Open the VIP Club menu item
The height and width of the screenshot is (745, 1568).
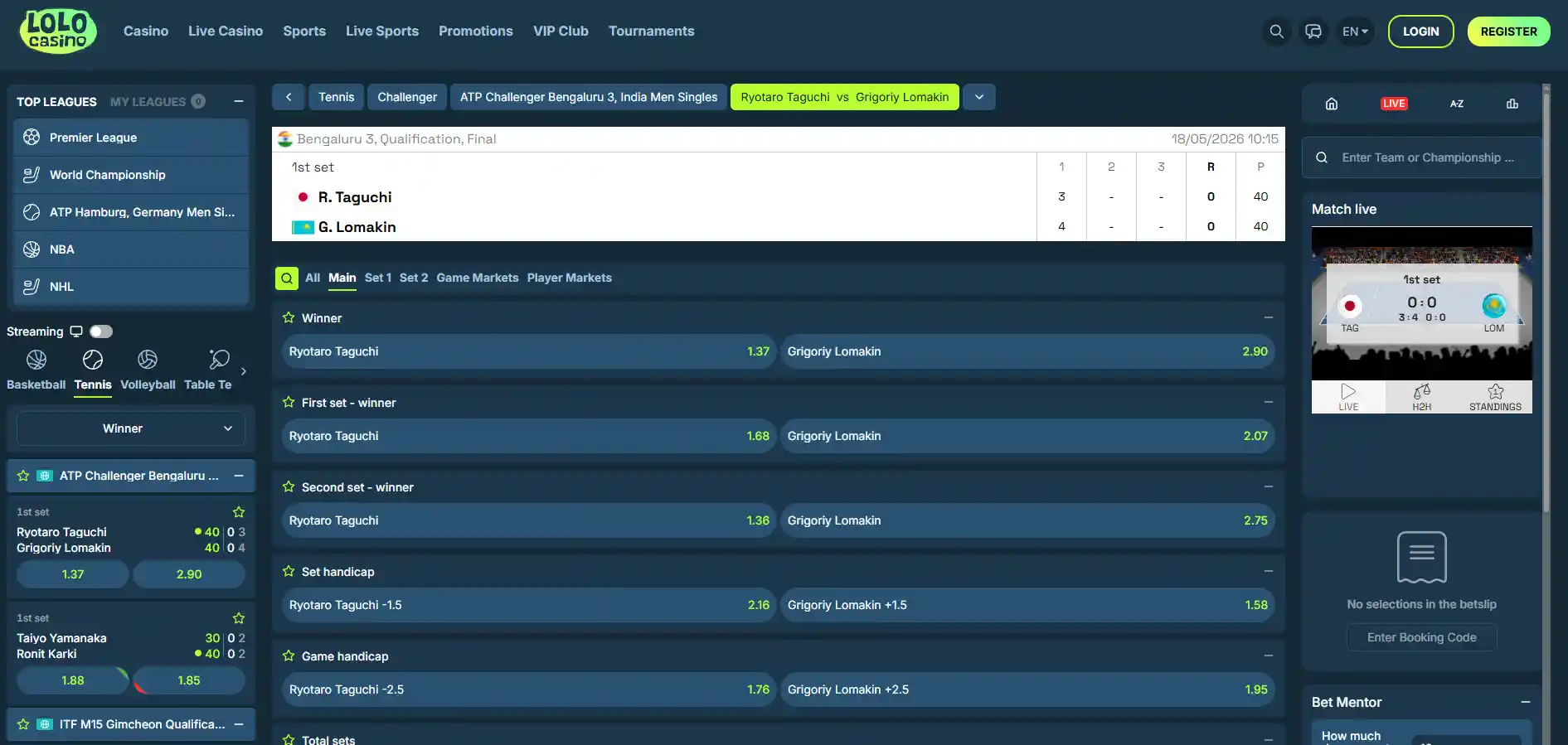pyautogui.click(x=561, y=31)
